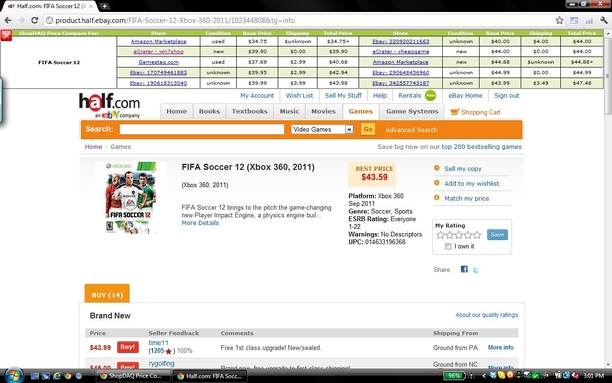Open the Wish List link
This screenshot has width=612, height=383.
299,95
